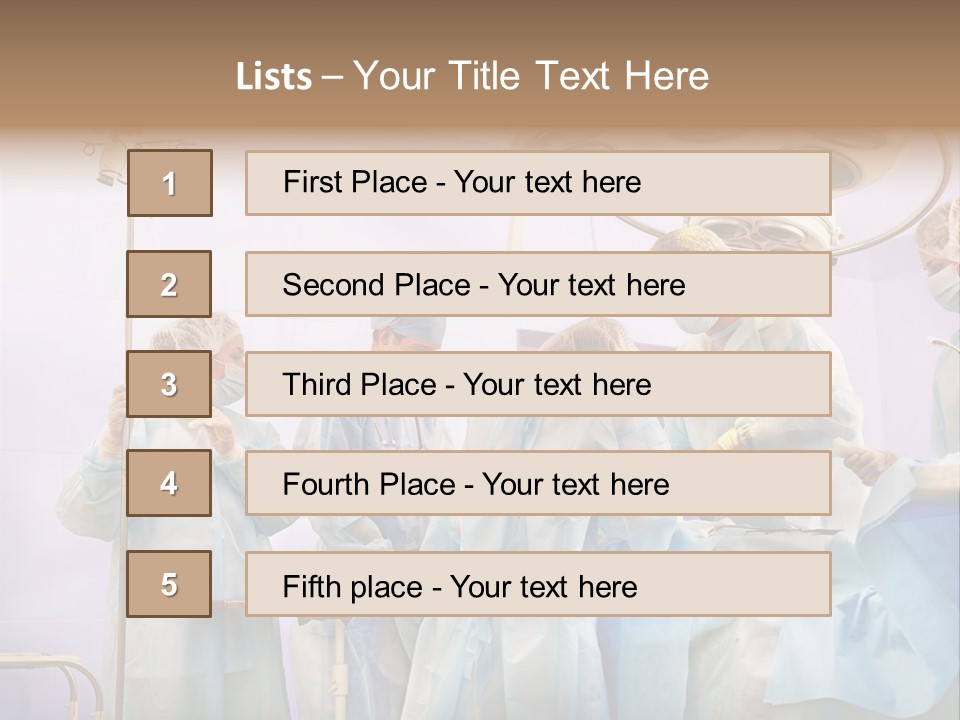Click the number 5 box
Viewport: 960px width, 720px height.
pos(169,584)
